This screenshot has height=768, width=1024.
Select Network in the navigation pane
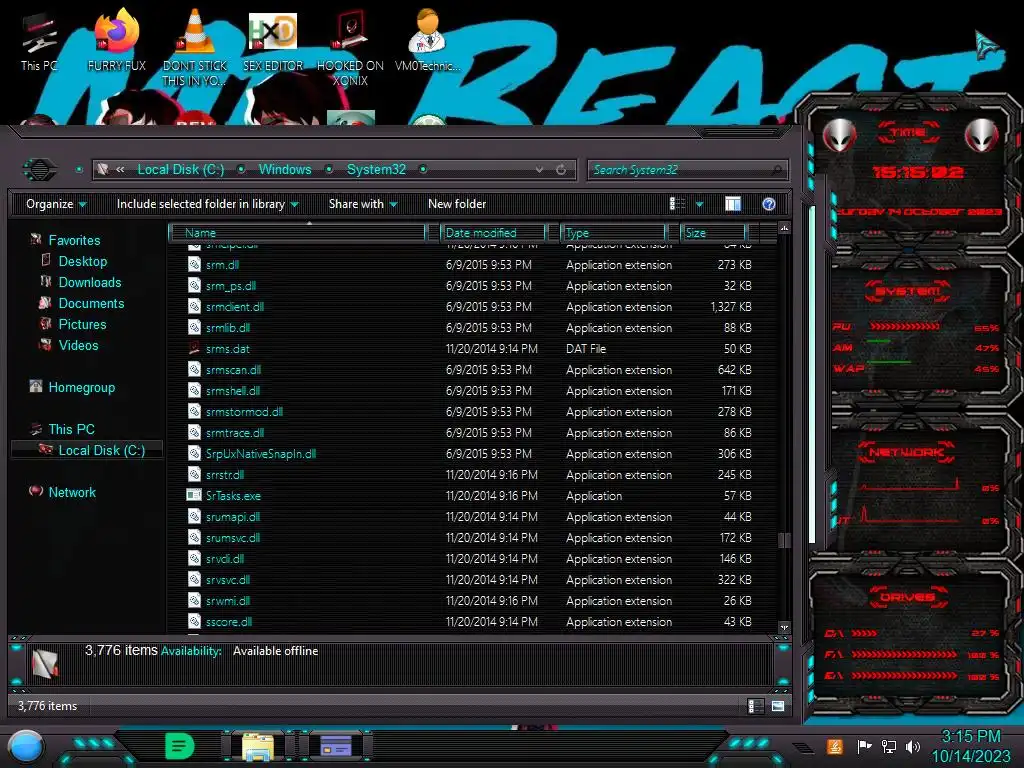[x=72, y=492]
